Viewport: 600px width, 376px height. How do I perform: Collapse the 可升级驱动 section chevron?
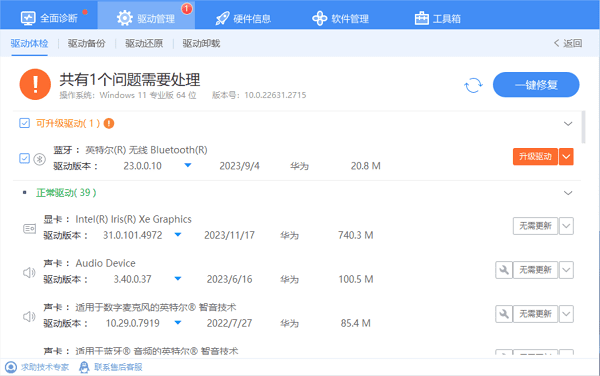point(568,124)
